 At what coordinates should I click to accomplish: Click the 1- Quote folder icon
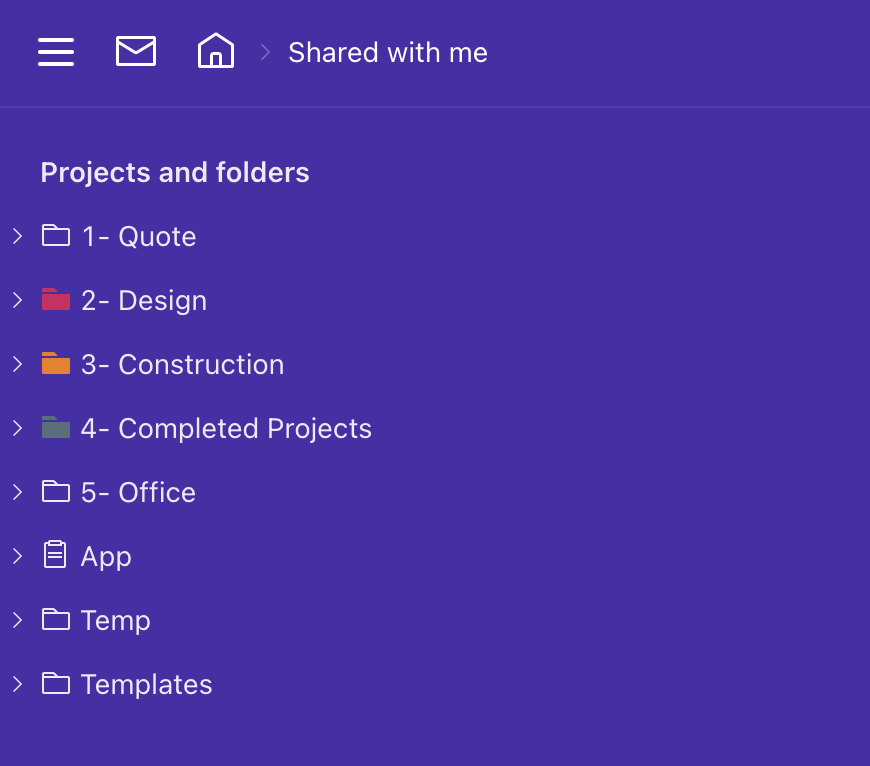56,236
